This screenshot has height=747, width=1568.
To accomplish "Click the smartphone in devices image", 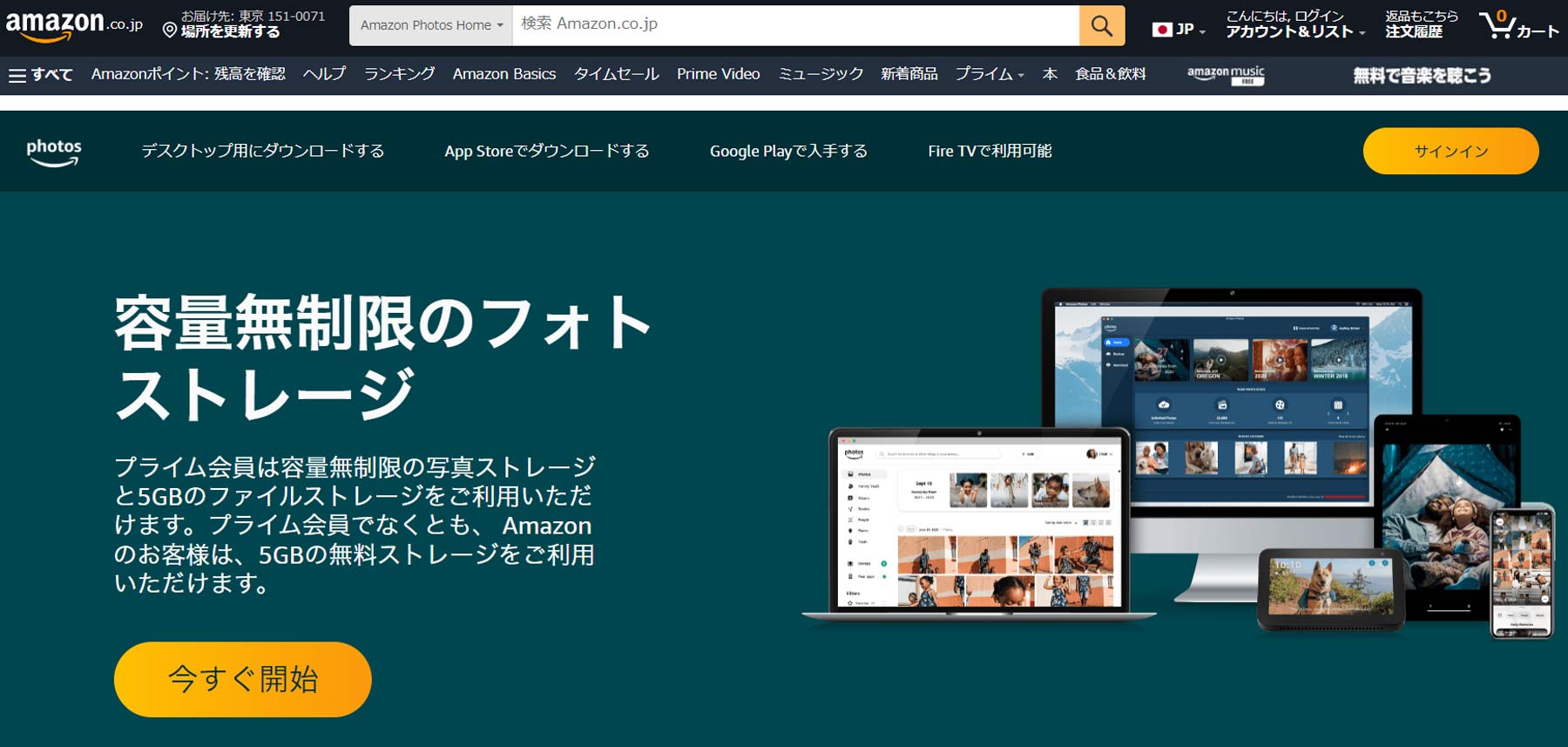I will pyautogui.click(x=1522, y=572).
